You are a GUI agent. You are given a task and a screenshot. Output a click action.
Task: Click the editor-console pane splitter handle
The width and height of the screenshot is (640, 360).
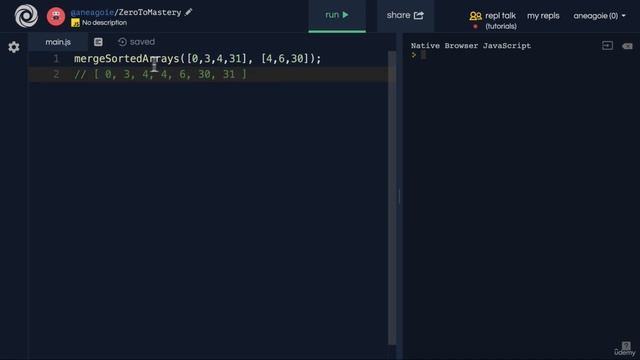[x=399, y=197]
